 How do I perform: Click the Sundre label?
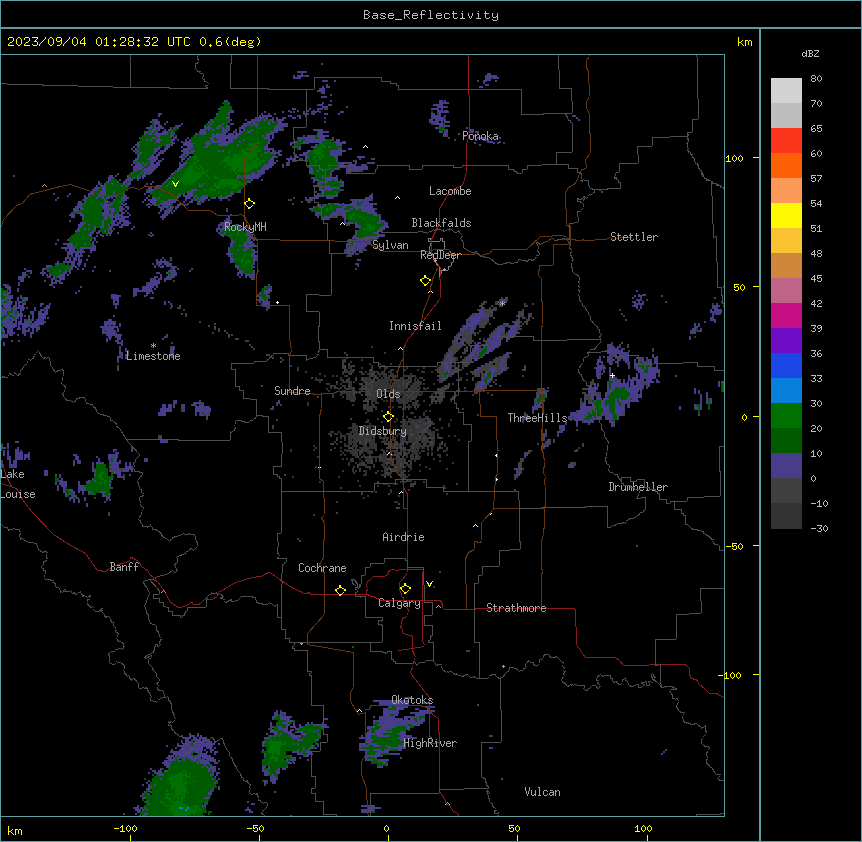292,391
